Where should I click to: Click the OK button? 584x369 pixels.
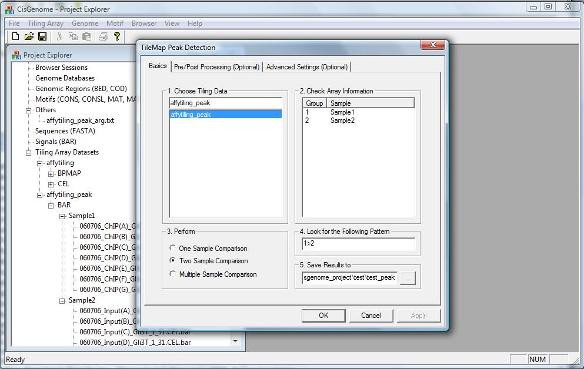tap(323, 315)
